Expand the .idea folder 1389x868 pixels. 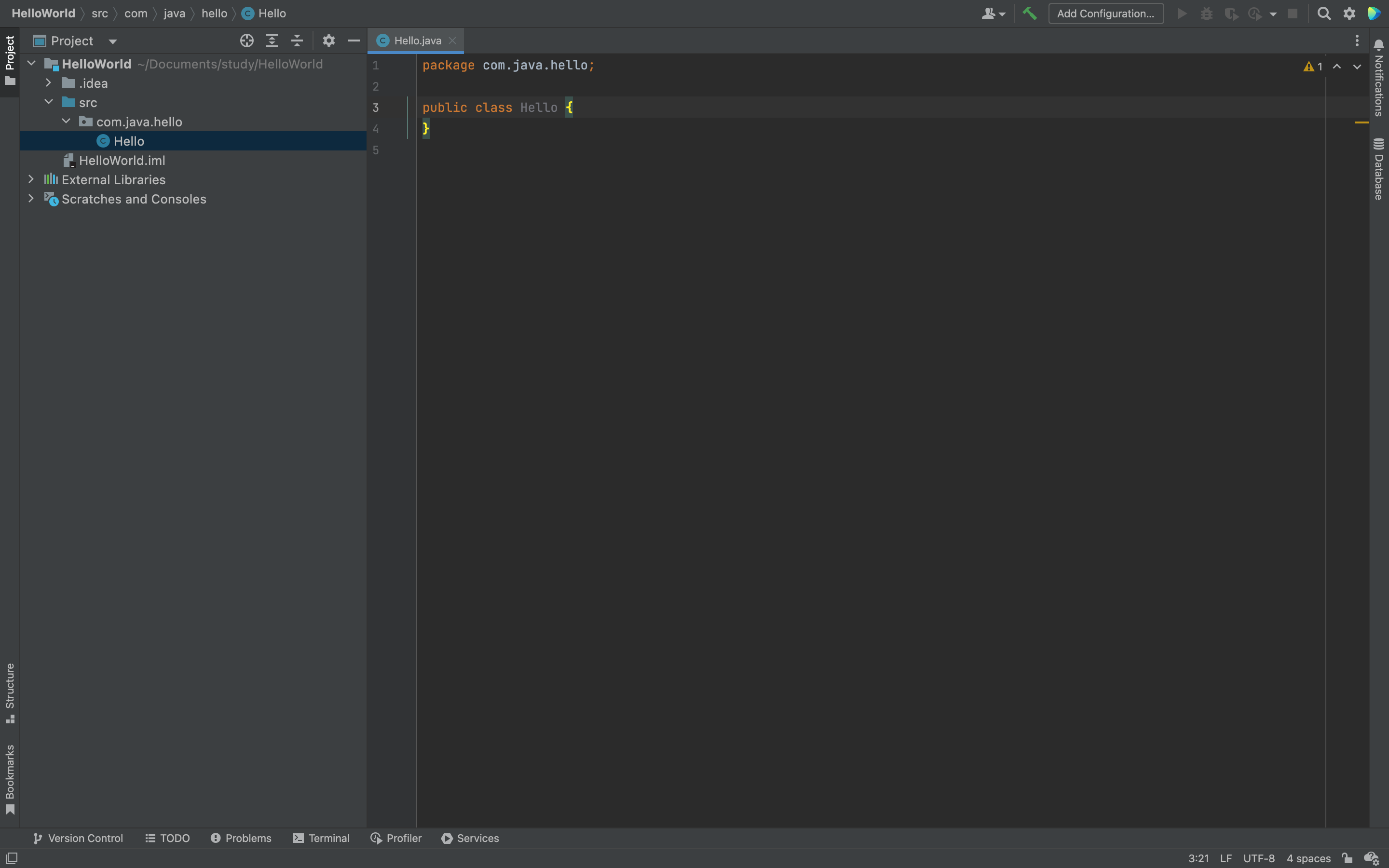[x=49, y=83]
